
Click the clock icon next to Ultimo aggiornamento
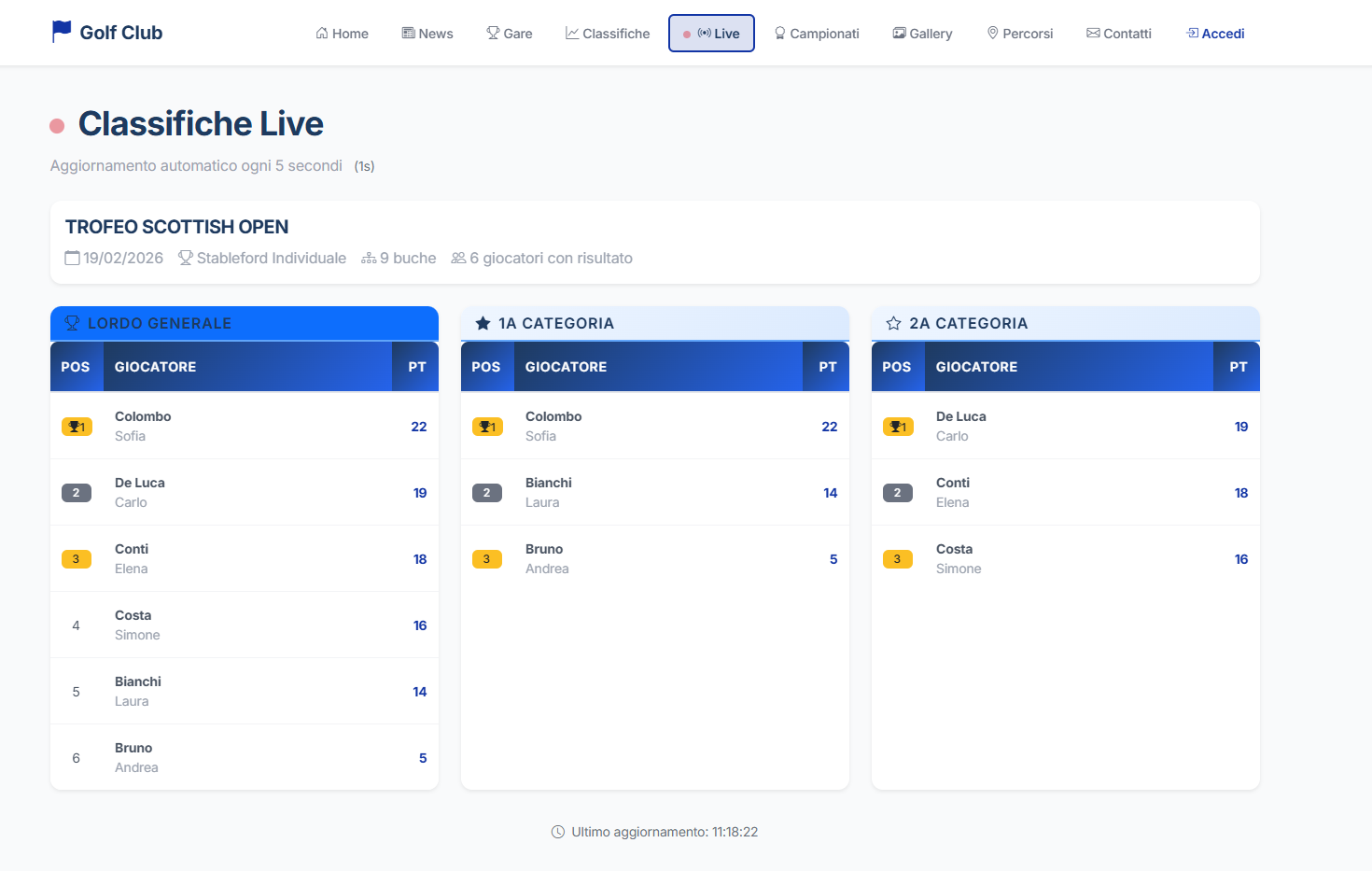pos(558,832)
